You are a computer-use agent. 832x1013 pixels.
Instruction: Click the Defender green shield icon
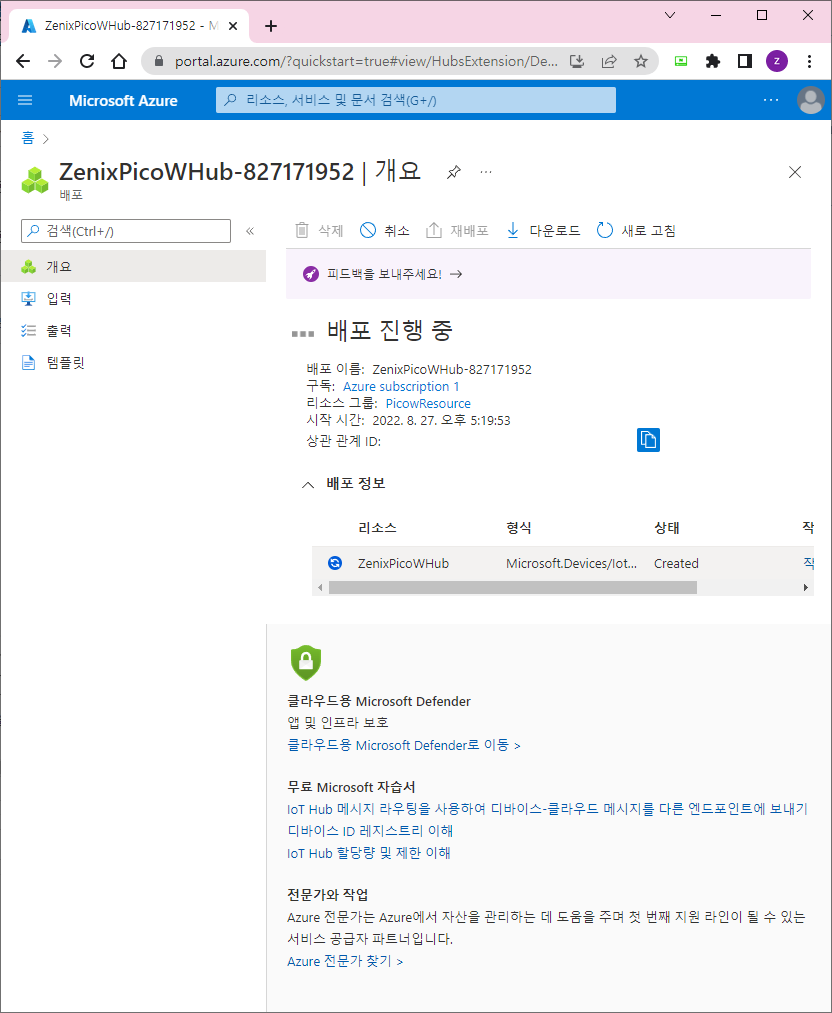point(306,662)
